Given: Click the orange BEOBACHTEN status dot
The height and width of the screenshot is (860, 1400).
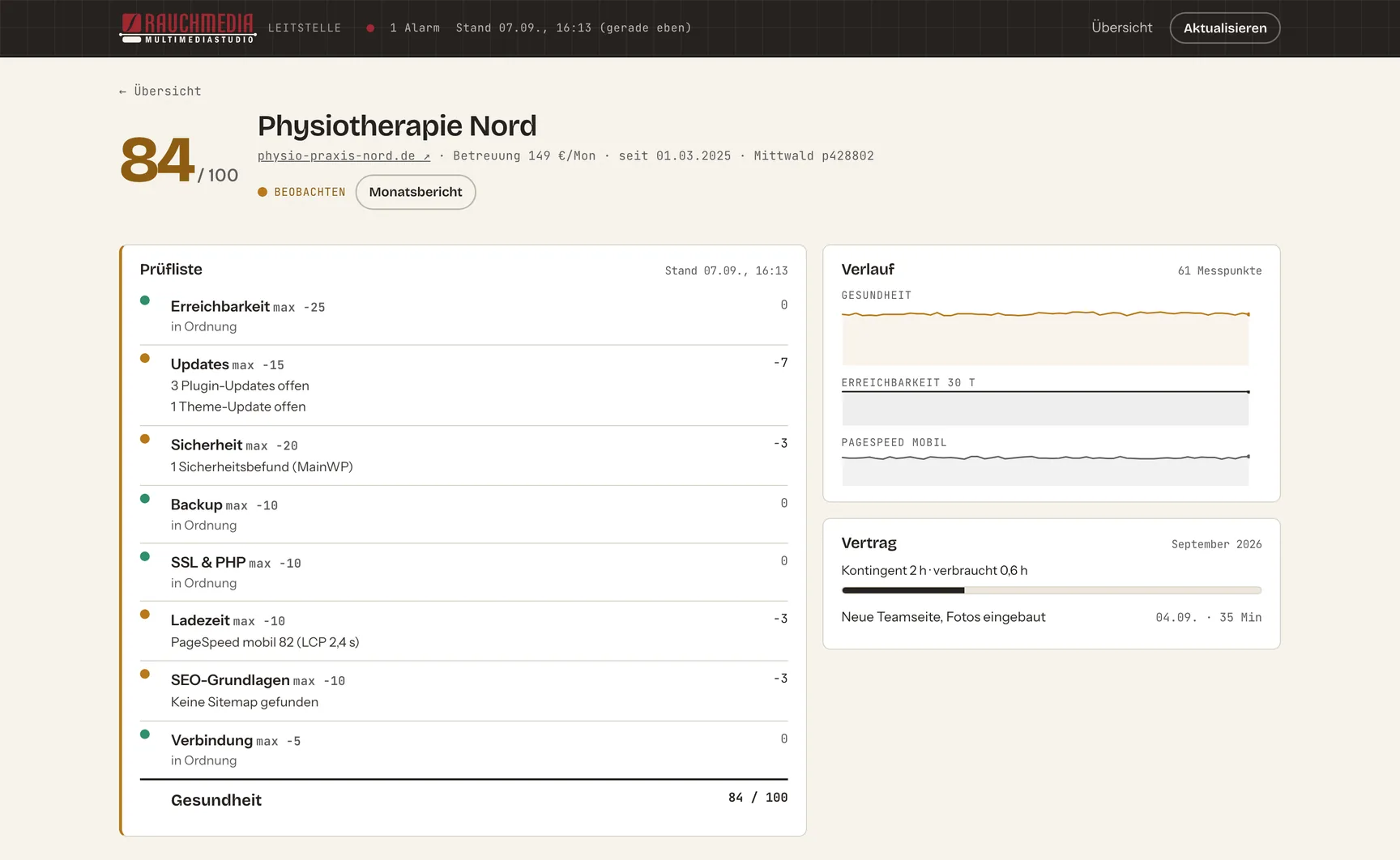Looking at the screenshot, I should [x=262, y=192].
